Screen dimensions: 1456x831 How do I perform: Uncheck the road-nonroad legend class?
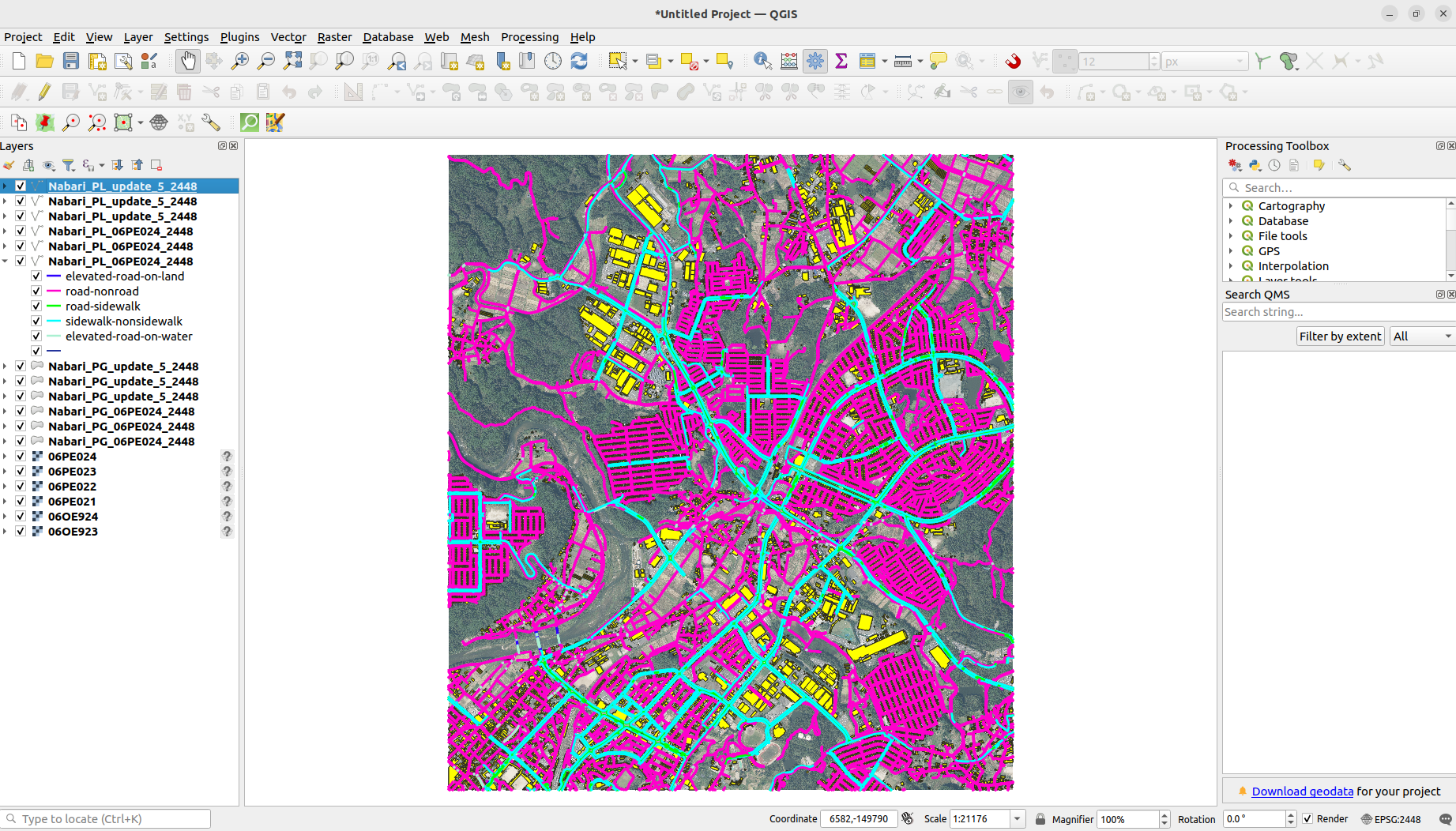pyautogui.click(x=36, y=291)
